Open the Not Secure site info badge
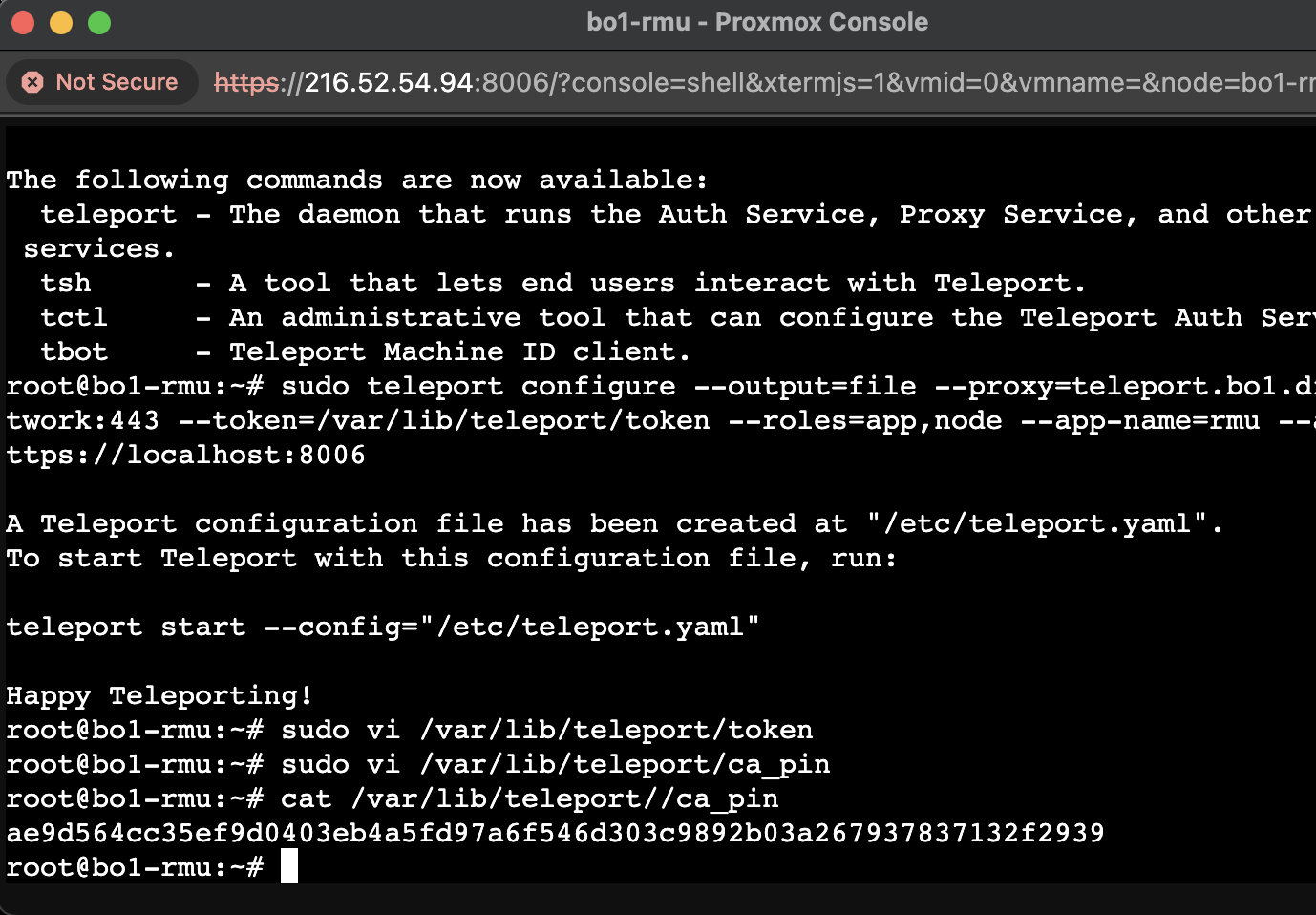This screenshot has width=1316, height=915. point(101,82)
